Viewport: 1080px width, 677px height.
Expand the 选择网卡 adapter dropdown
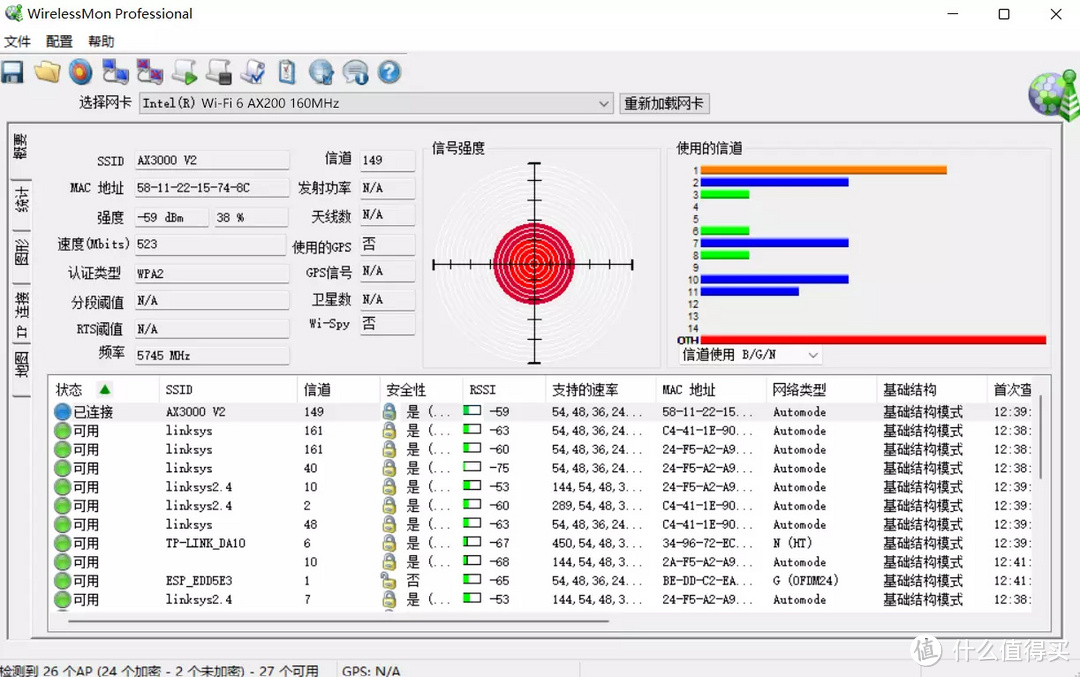(604, 103)
